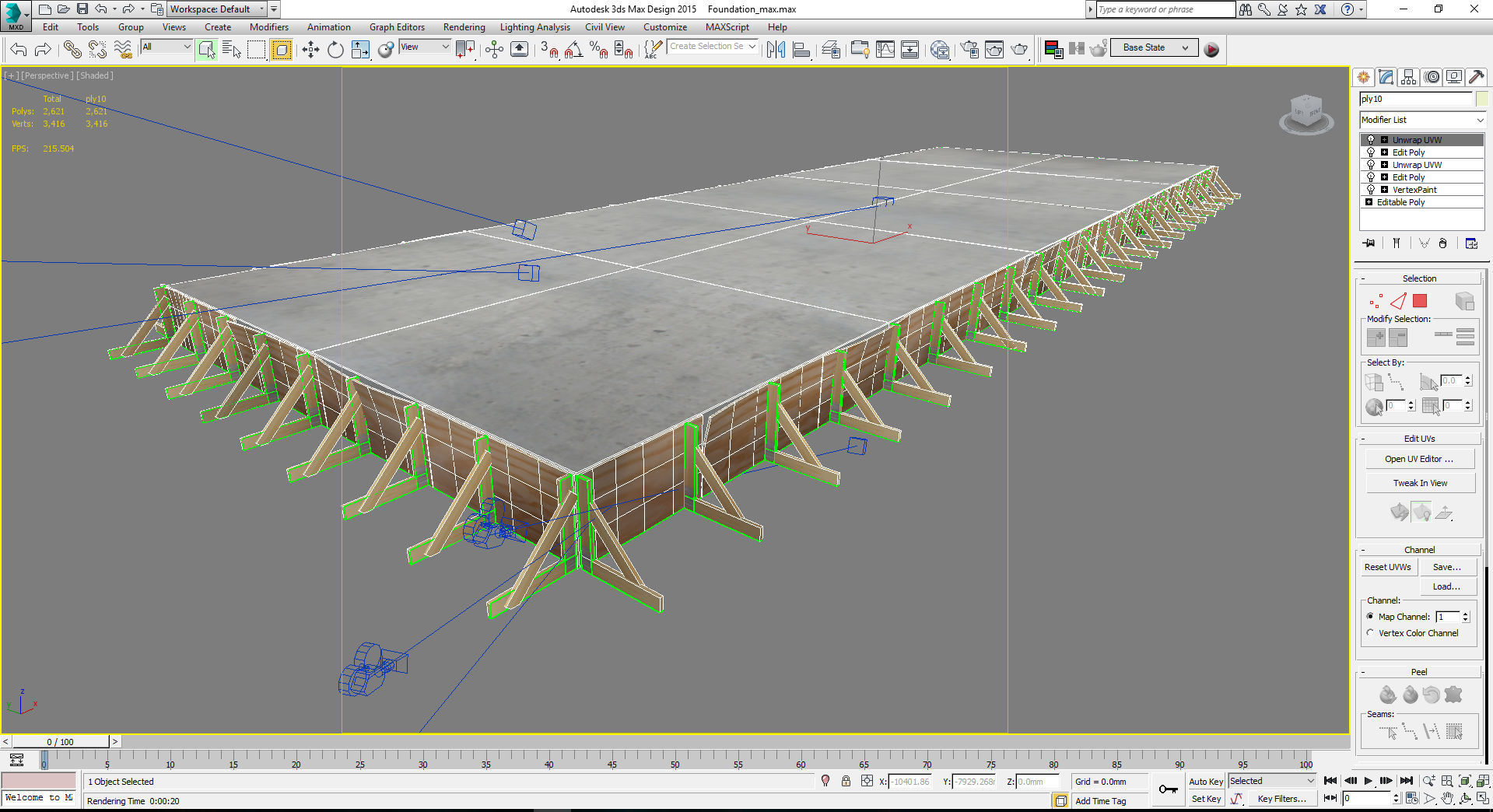Switch to the Motion panel tab

pos(1432,77)
